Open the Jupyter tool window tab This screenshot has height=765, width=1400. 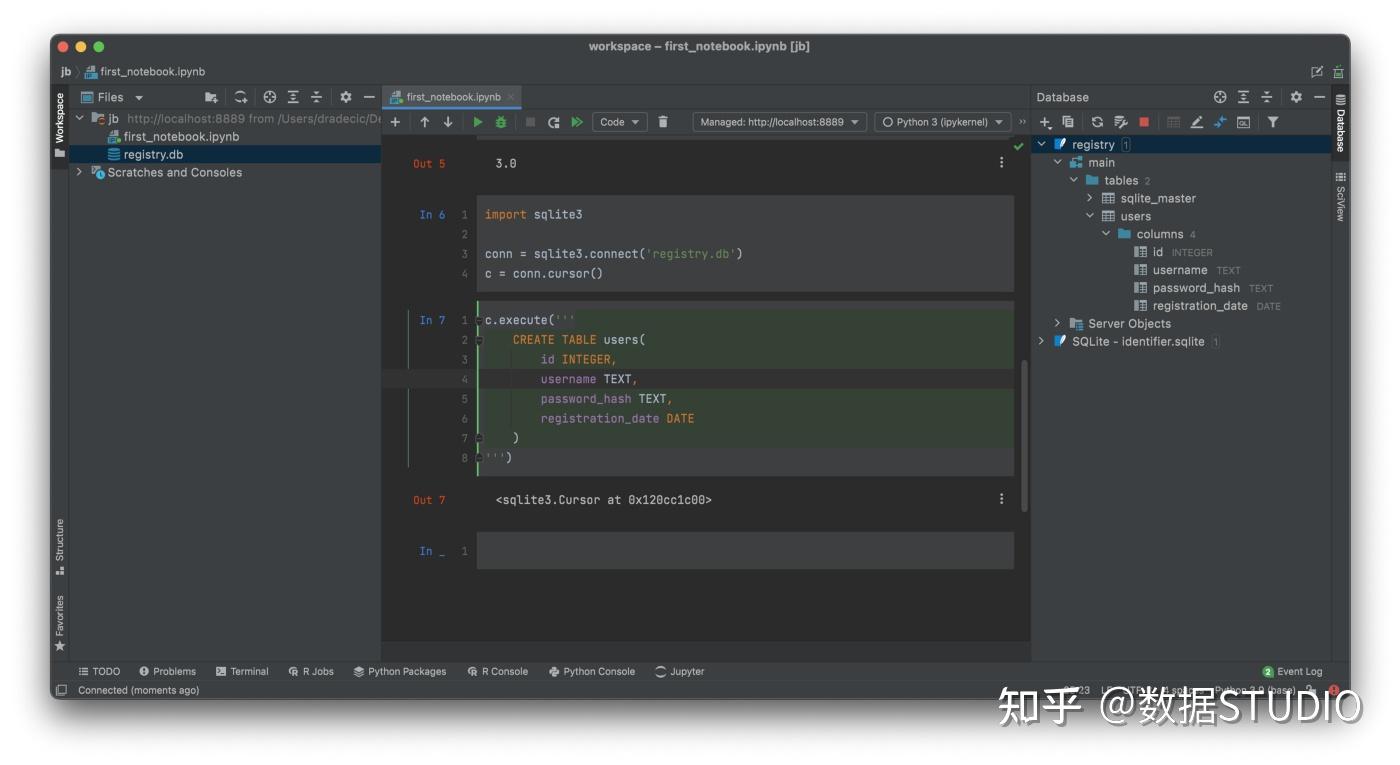pyautogui.click(x=679, y=671)
